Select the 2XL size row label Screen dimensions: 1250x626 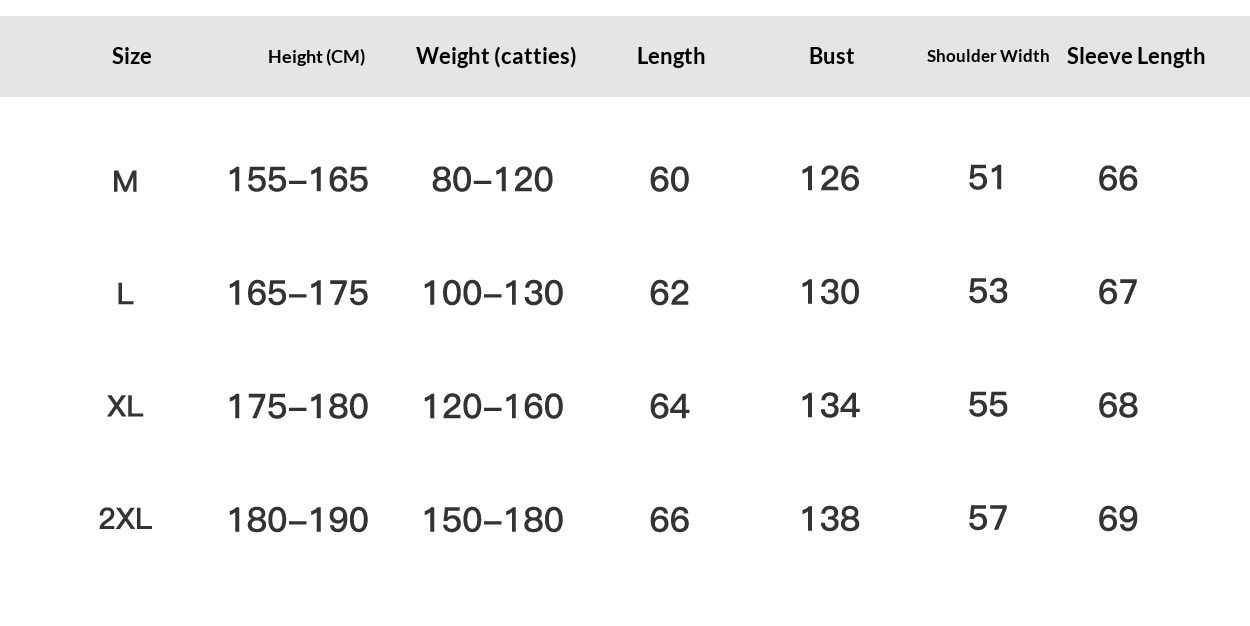(125, 520)
